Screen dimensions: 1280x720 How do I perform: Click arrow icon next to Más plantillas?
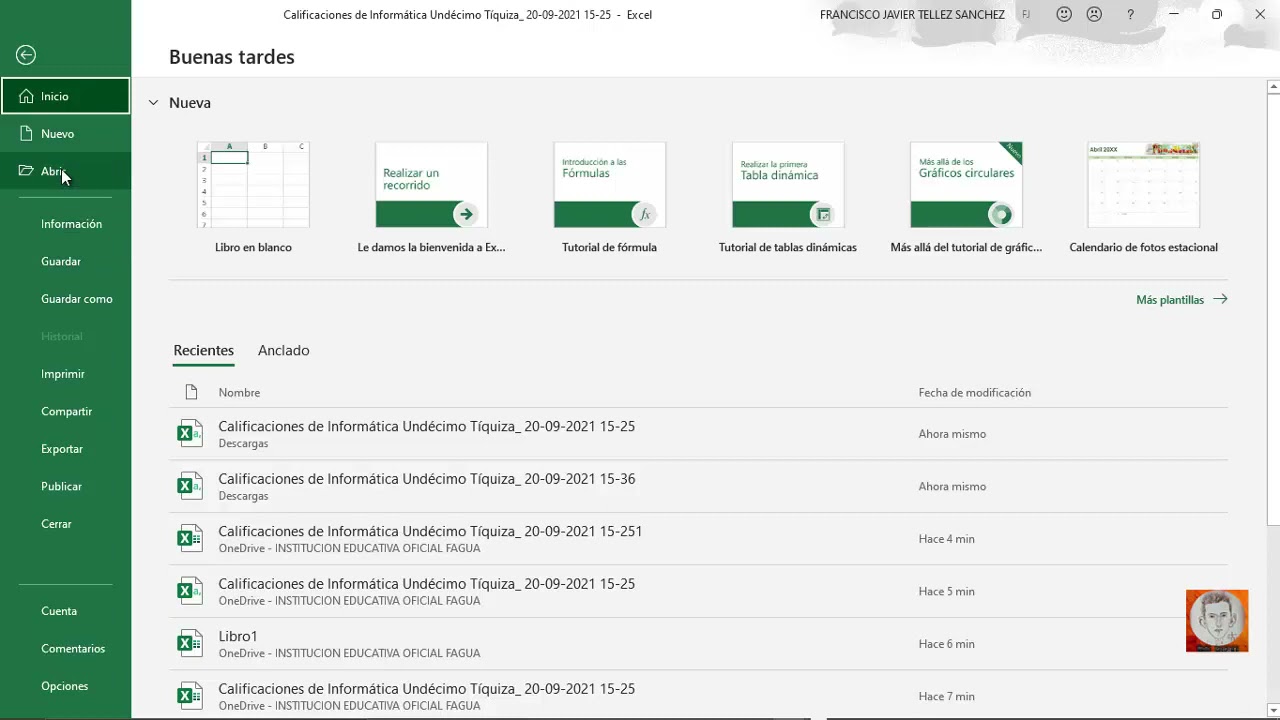pyautogui.click(x=1219, y=299)
